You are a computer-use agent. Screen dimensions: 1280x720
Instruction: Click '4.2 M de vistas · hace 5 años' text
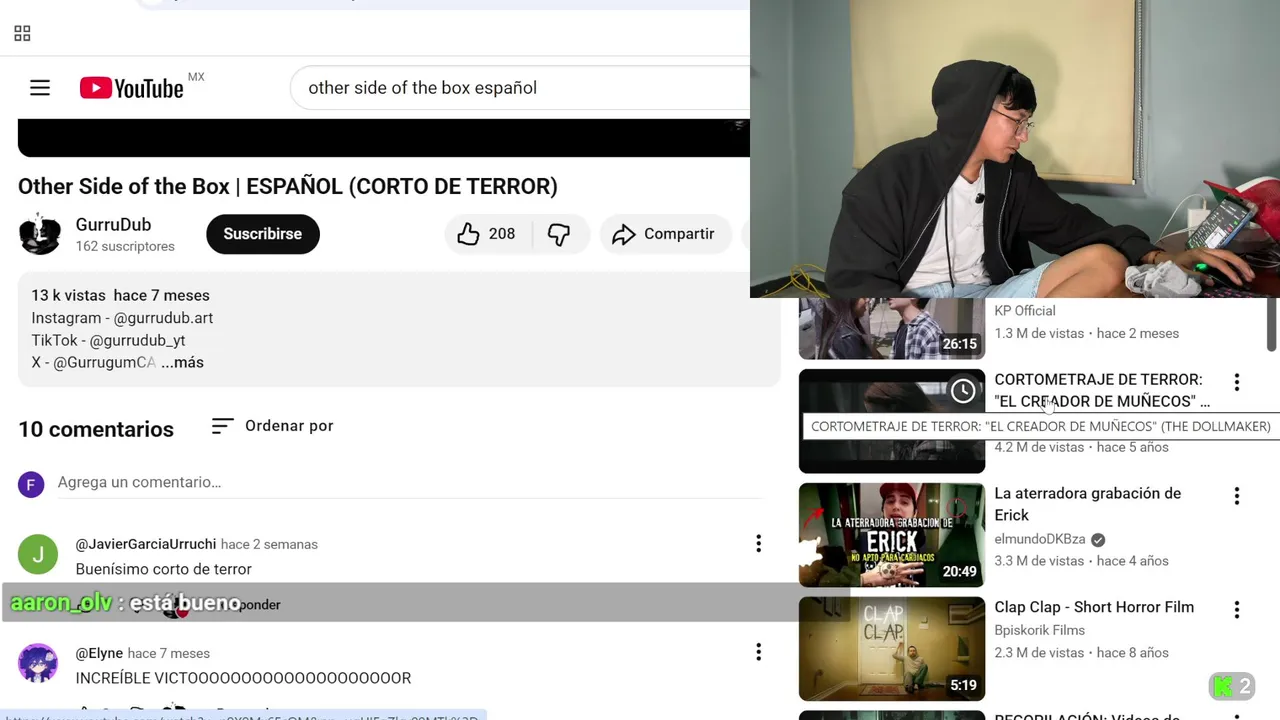click(1081, 447)
